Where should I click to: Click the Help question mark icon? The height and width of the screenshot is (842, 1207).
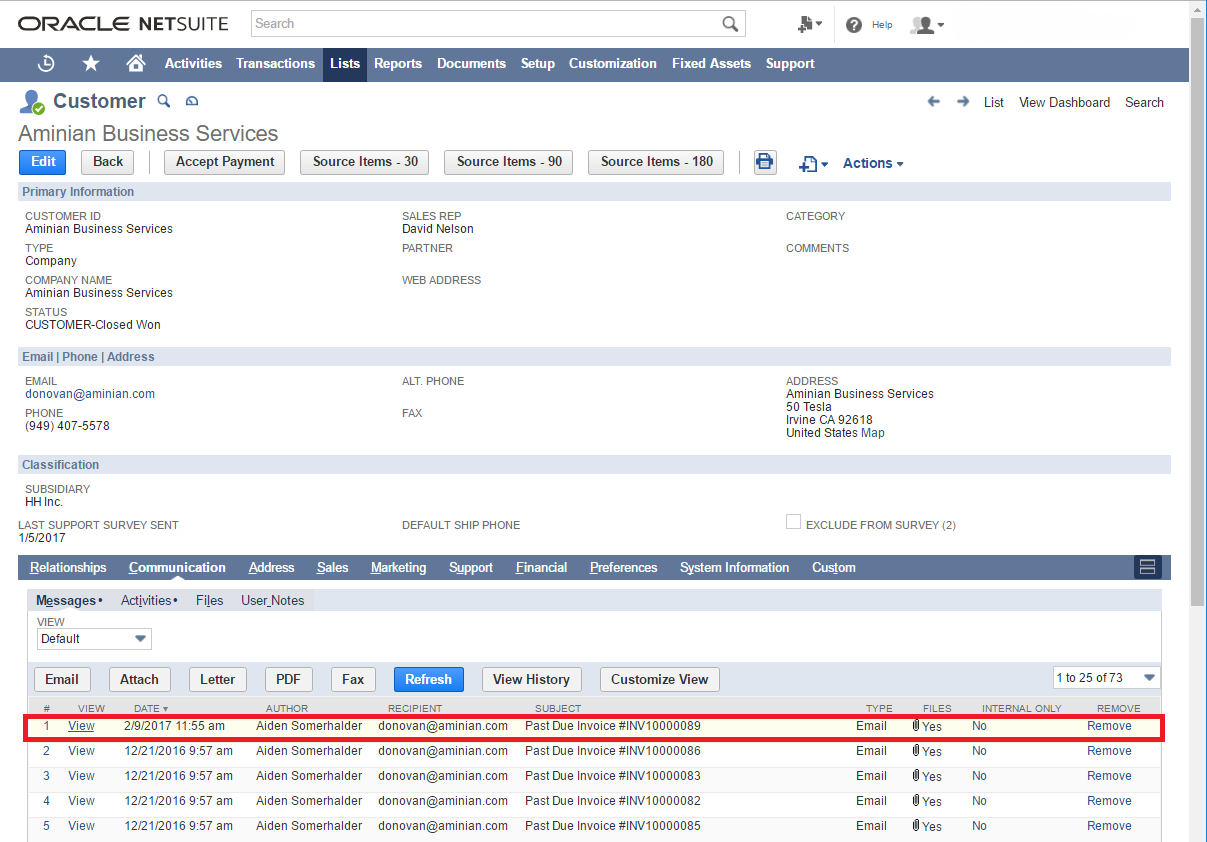[x=854, y=25]
